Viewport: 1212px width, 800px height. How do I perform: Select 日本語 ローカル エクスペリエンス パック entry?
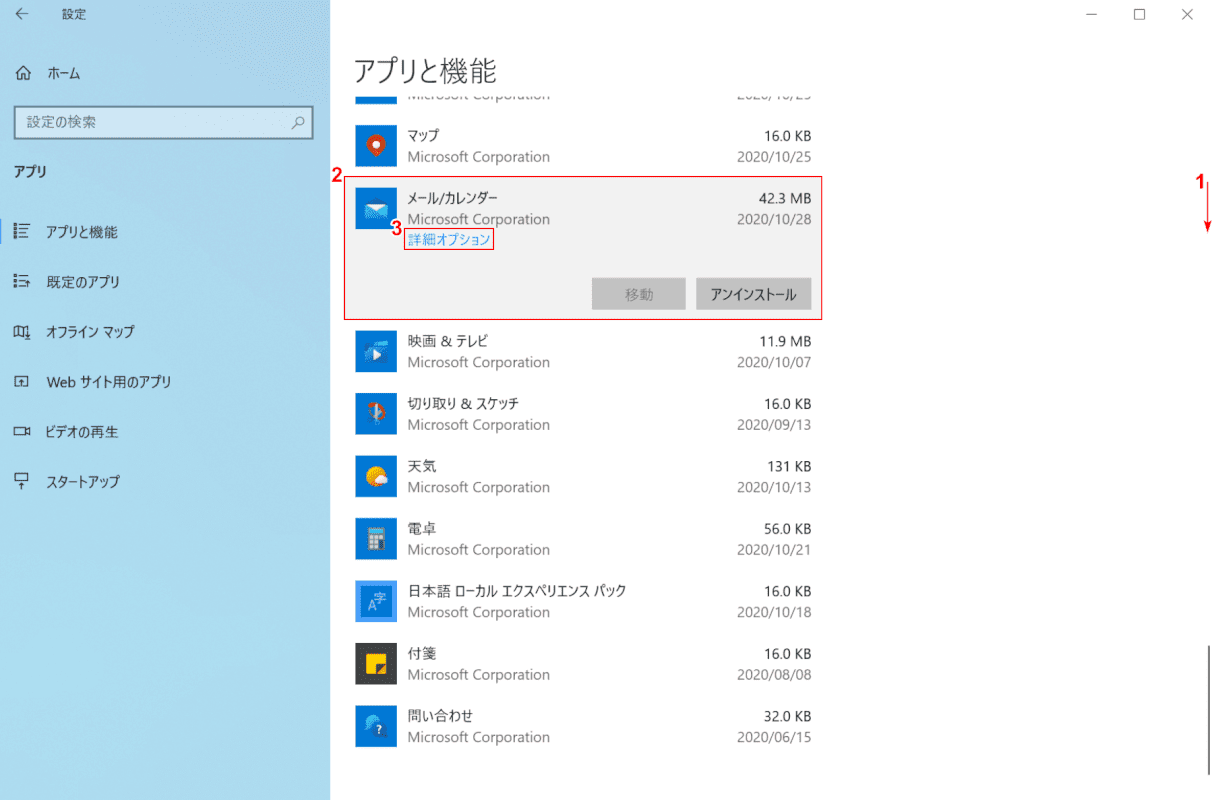point(583,601)
